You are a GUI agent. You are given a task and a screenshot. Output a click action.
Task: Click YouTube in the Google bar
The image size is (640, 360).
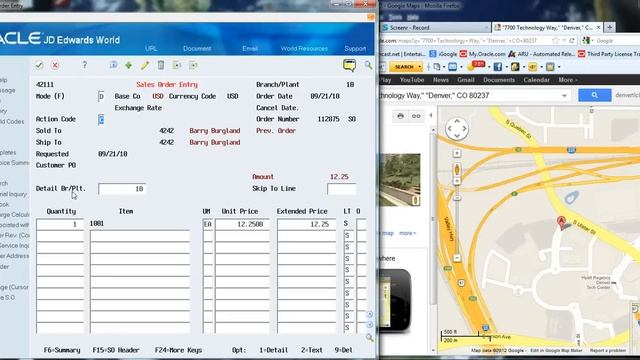(412, 80)
